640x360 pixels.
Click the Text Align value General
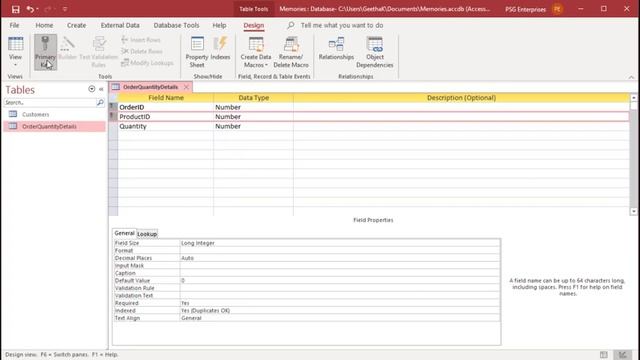[340, 318]
